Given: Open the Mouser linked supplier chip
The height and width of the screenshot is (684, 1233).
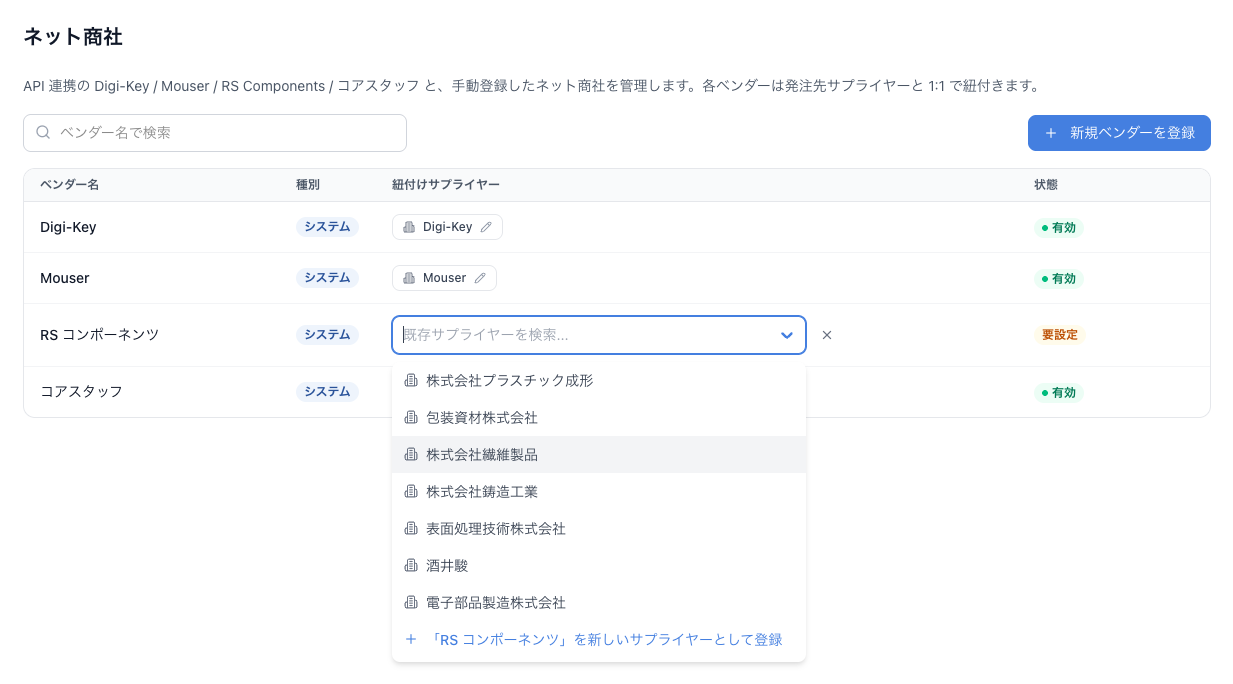Looking at the screenshot, I should (x=444, y=278).
